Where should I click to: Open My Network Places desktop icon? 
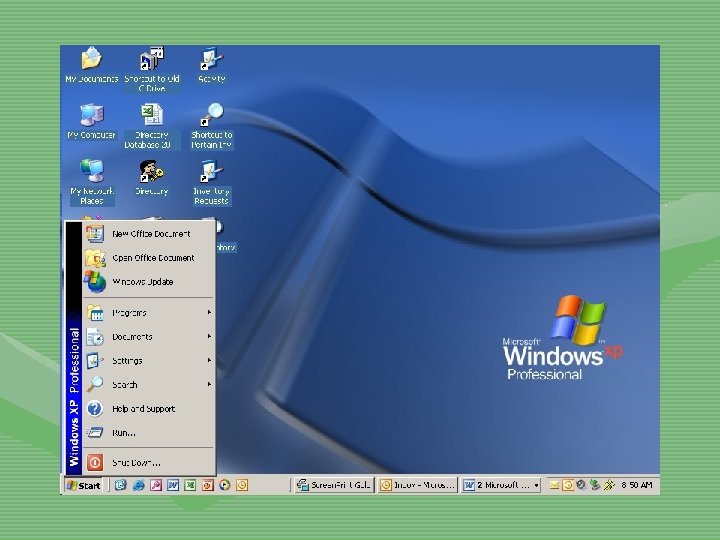[91, 182]
